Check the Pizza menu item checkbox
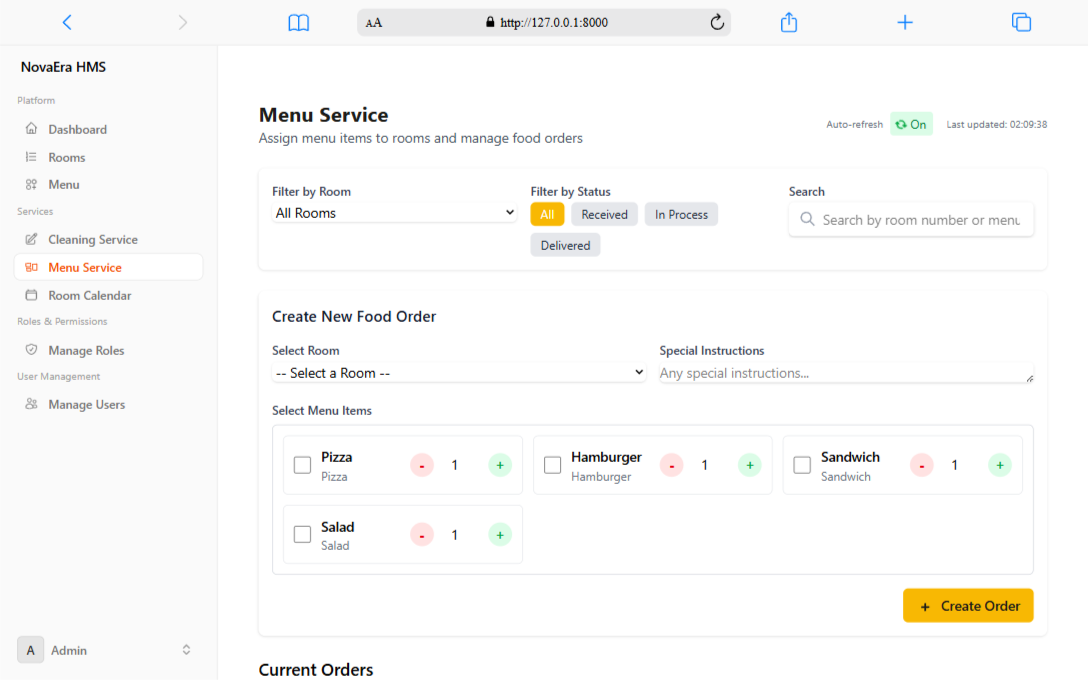 (x=303, y=465)
